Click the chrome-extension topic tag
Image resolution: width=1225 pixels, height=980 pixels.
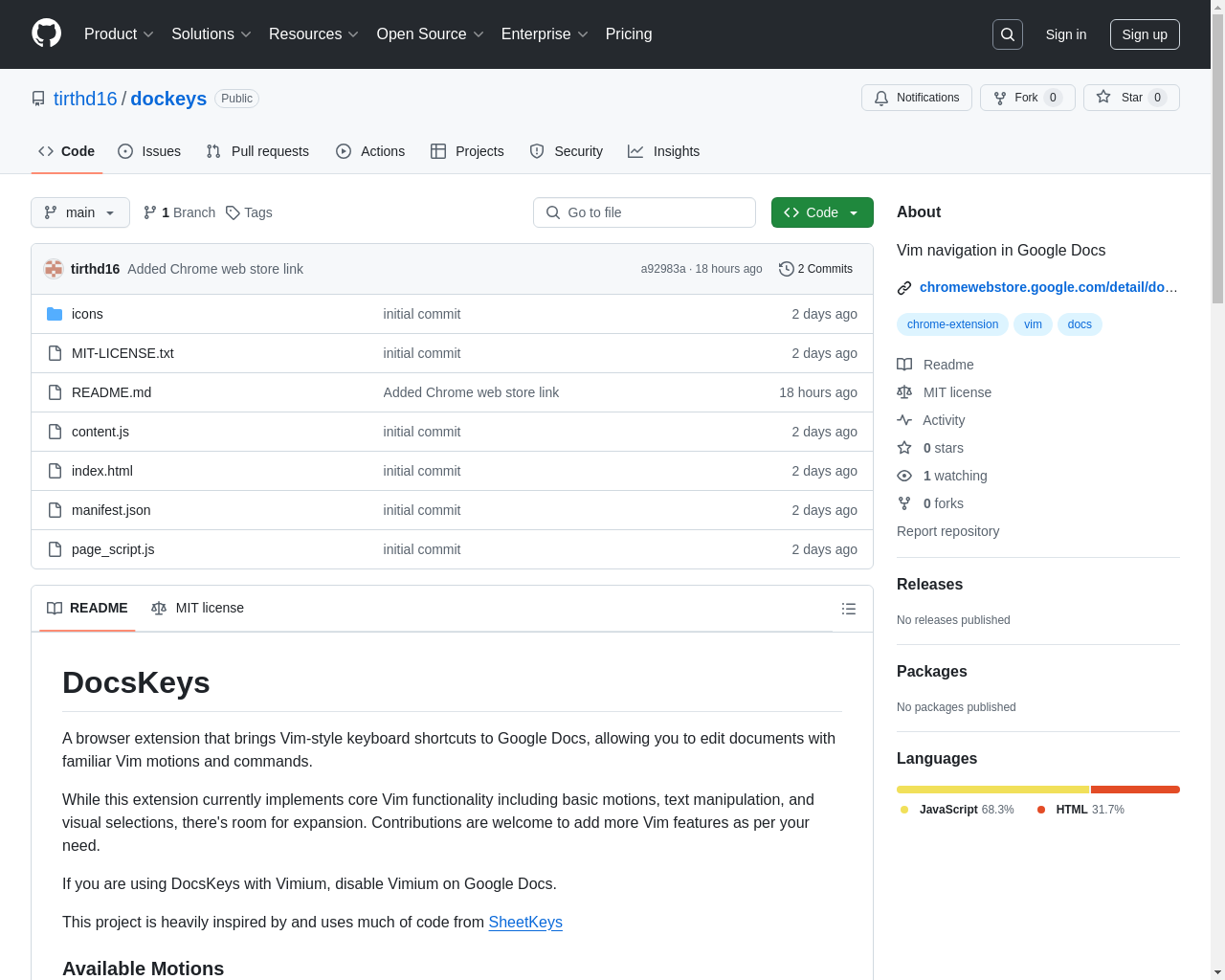[x=952, y=324]
